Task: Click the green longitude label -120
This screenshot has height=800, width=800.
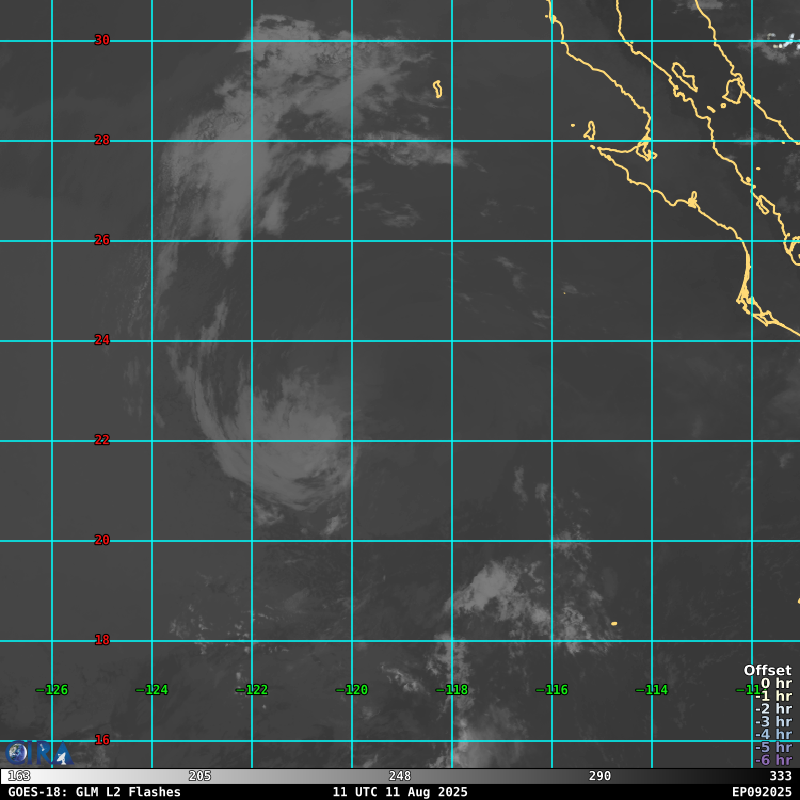Action: tap(352, 690)
